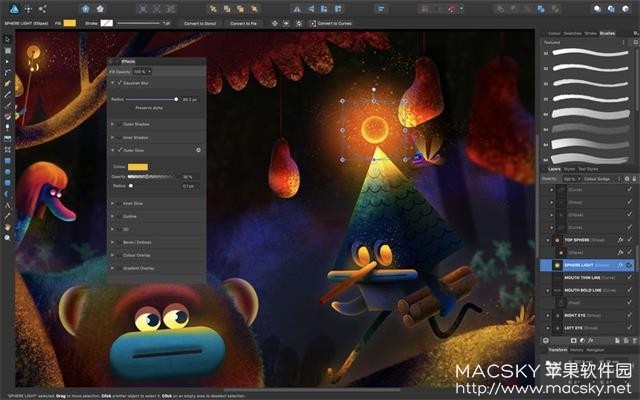Viewport: 640px width, 400px height.
Task: Hide the RIGHT EYE layer
Action: click(629, 315)
